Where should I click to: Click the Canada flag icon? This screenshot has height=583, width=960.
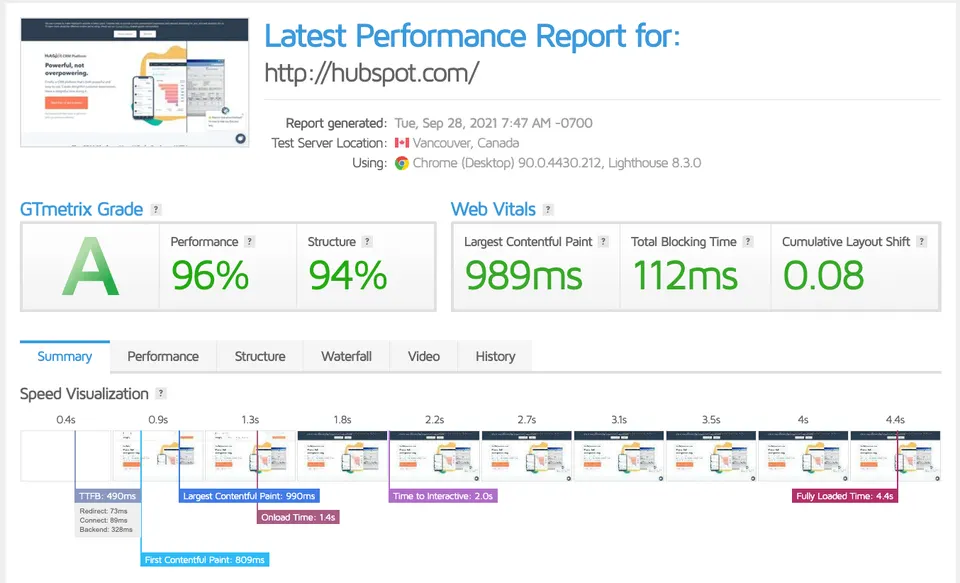(402, 143)
